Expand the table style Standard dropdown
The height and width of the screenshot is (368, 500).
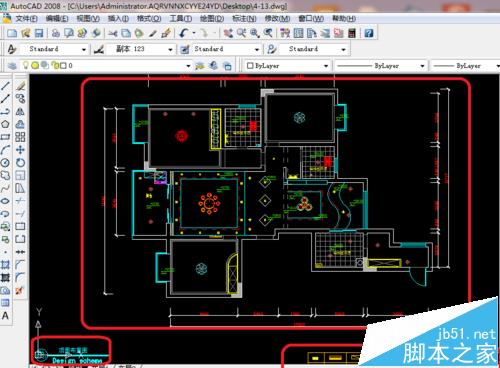[x=257, y=49]
